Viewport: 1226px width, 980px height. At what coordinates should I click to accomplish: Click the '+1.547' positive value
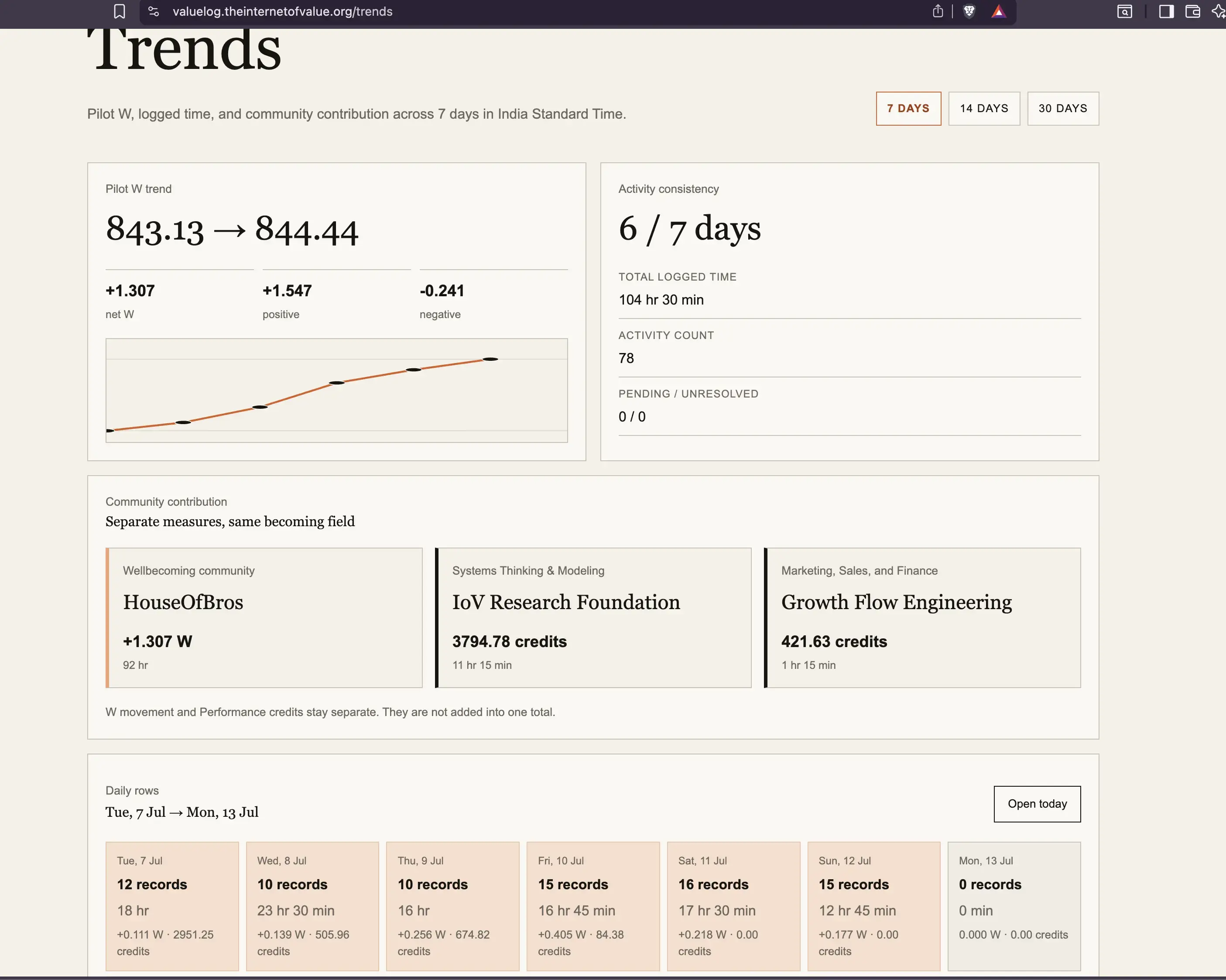pyautogui.click(x=287, y=291)
